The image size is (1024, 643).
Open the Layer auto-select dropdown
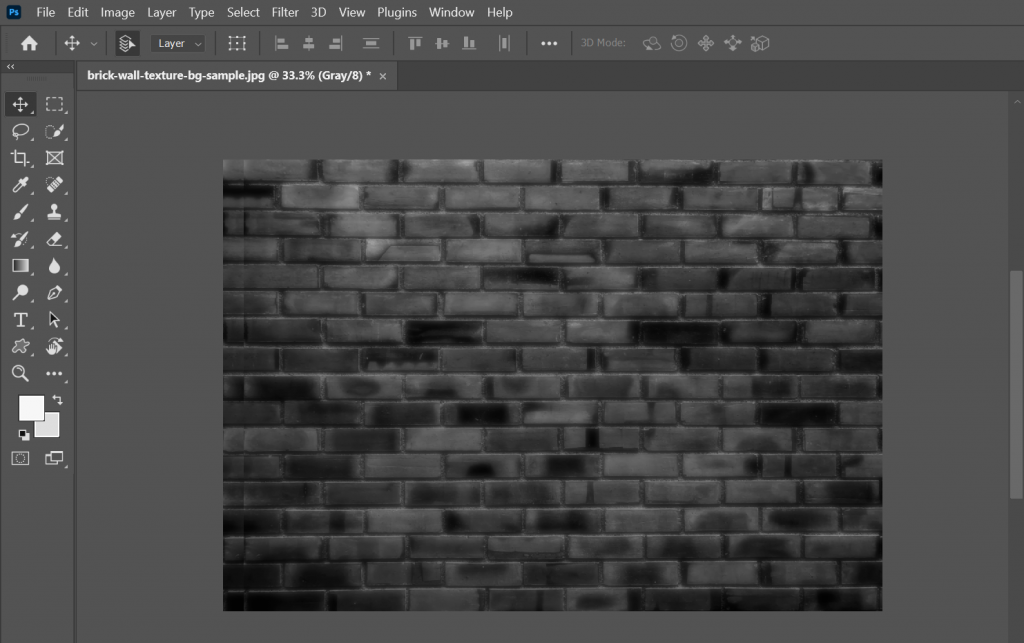(178, 43)
